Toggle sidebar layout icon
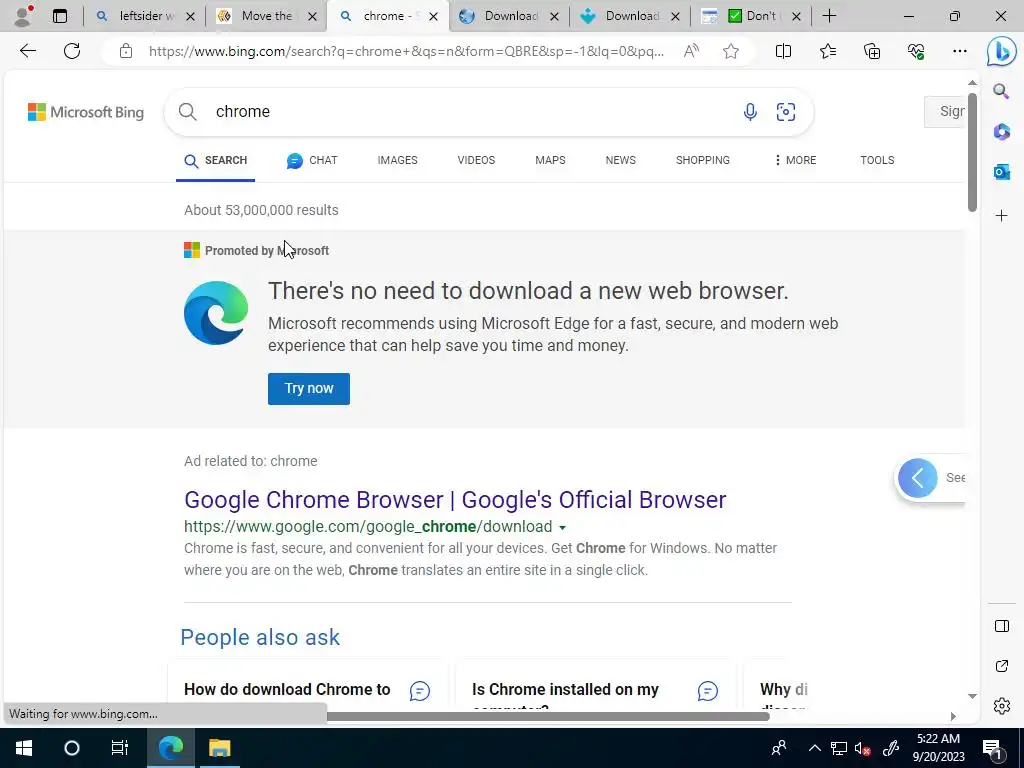 click(x=1002, y=626)
